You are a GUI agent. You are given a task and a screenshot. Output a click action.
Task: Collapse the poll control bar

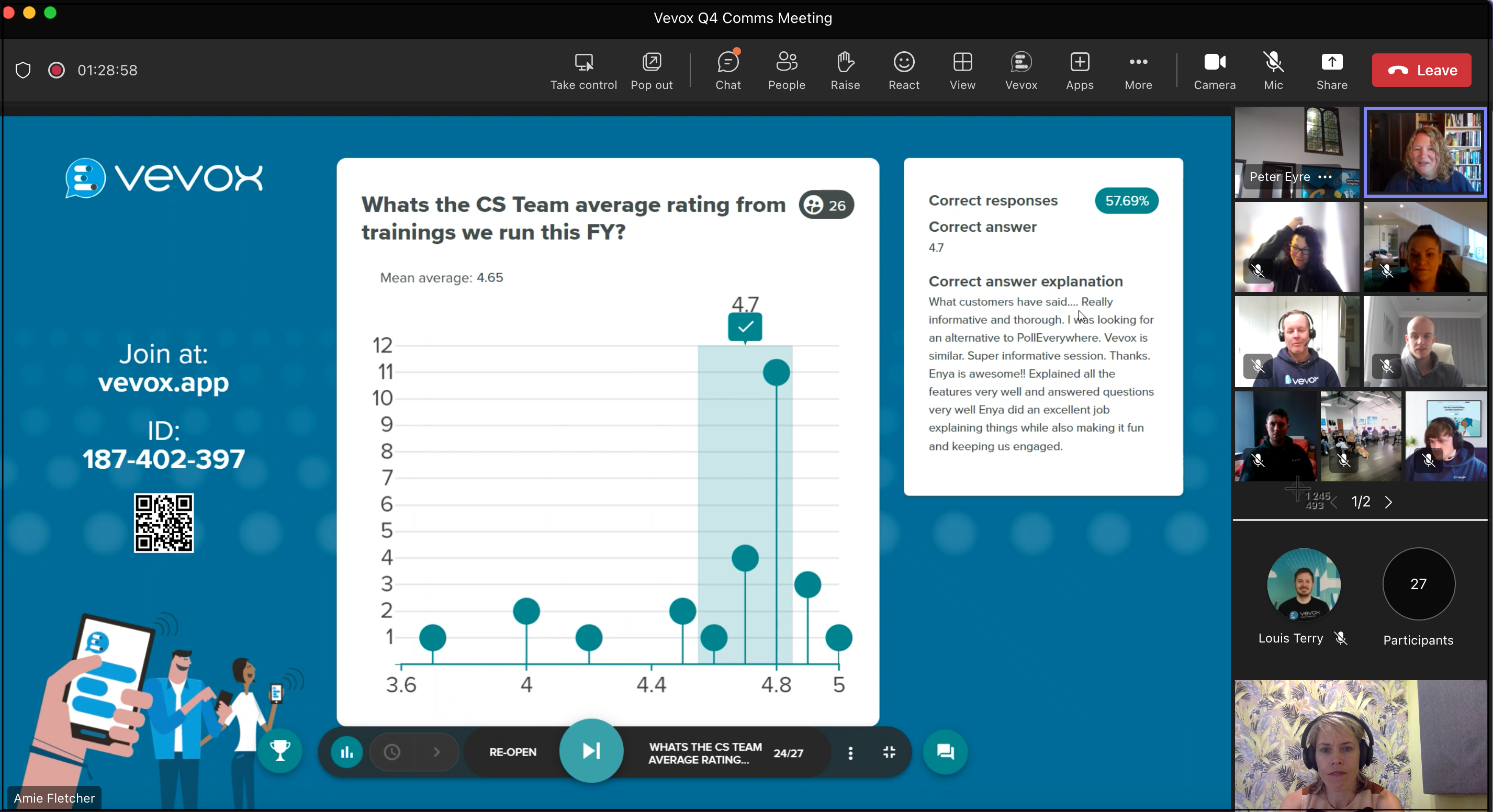(x=890, y=752)
